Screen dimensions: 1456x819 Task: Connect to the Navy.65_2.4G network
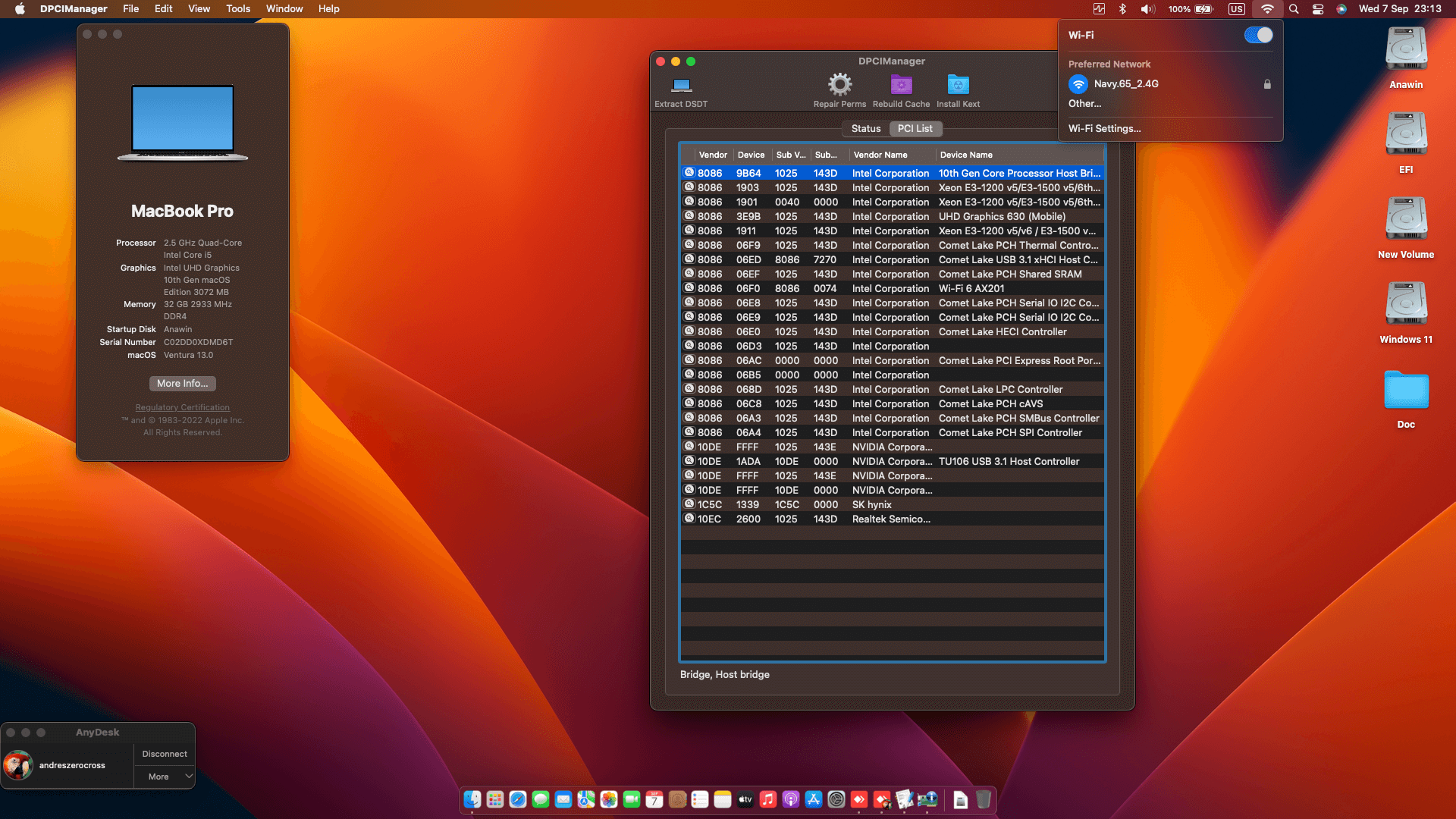coord(1169,84)
